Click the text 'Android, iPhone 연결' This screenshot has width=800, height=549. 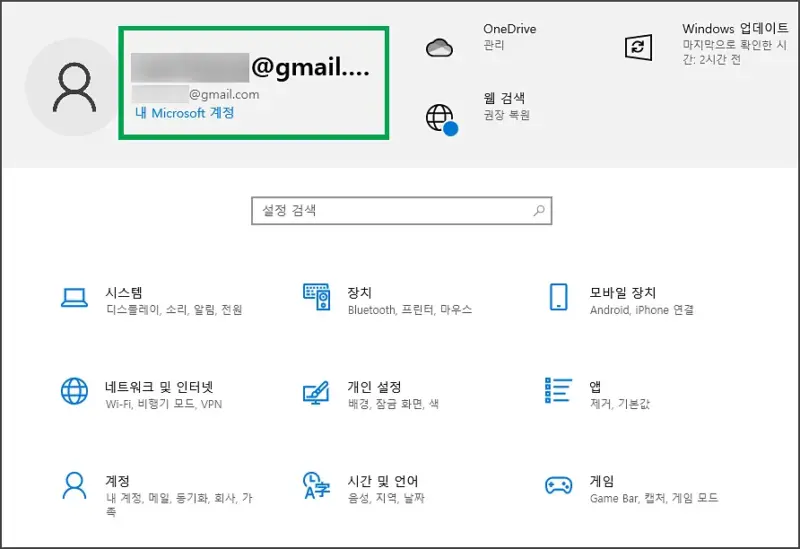tap(642, 310)
